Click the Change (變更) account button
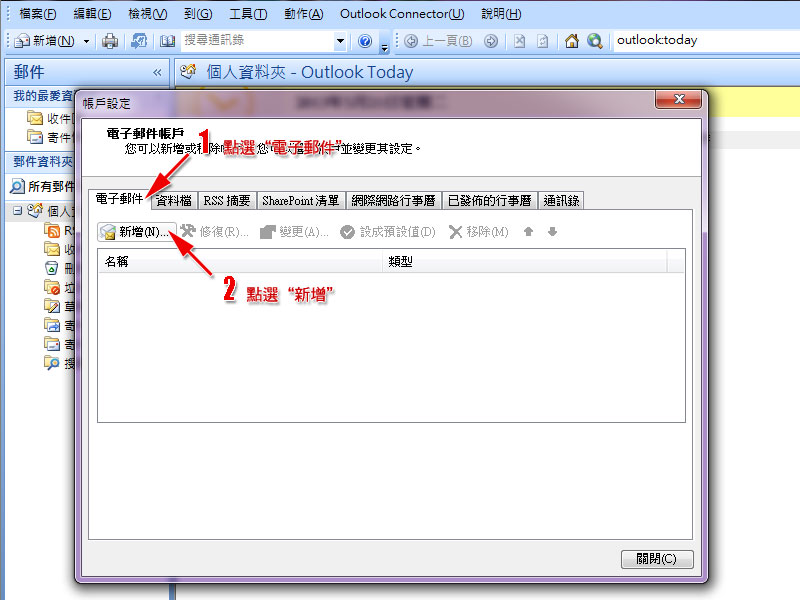 pos(294,232)
